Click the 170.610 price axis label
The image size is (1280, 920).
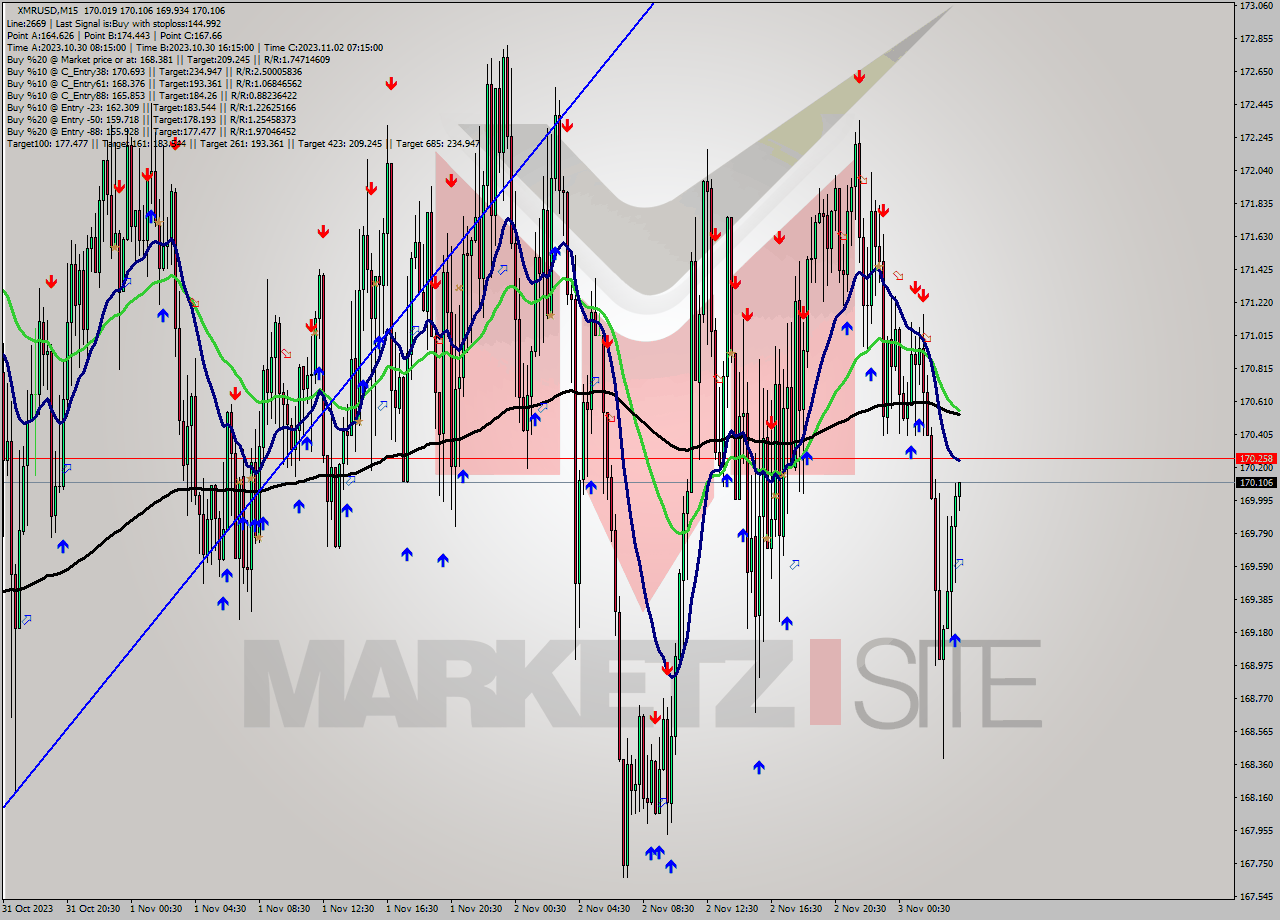pos(1256,402)
